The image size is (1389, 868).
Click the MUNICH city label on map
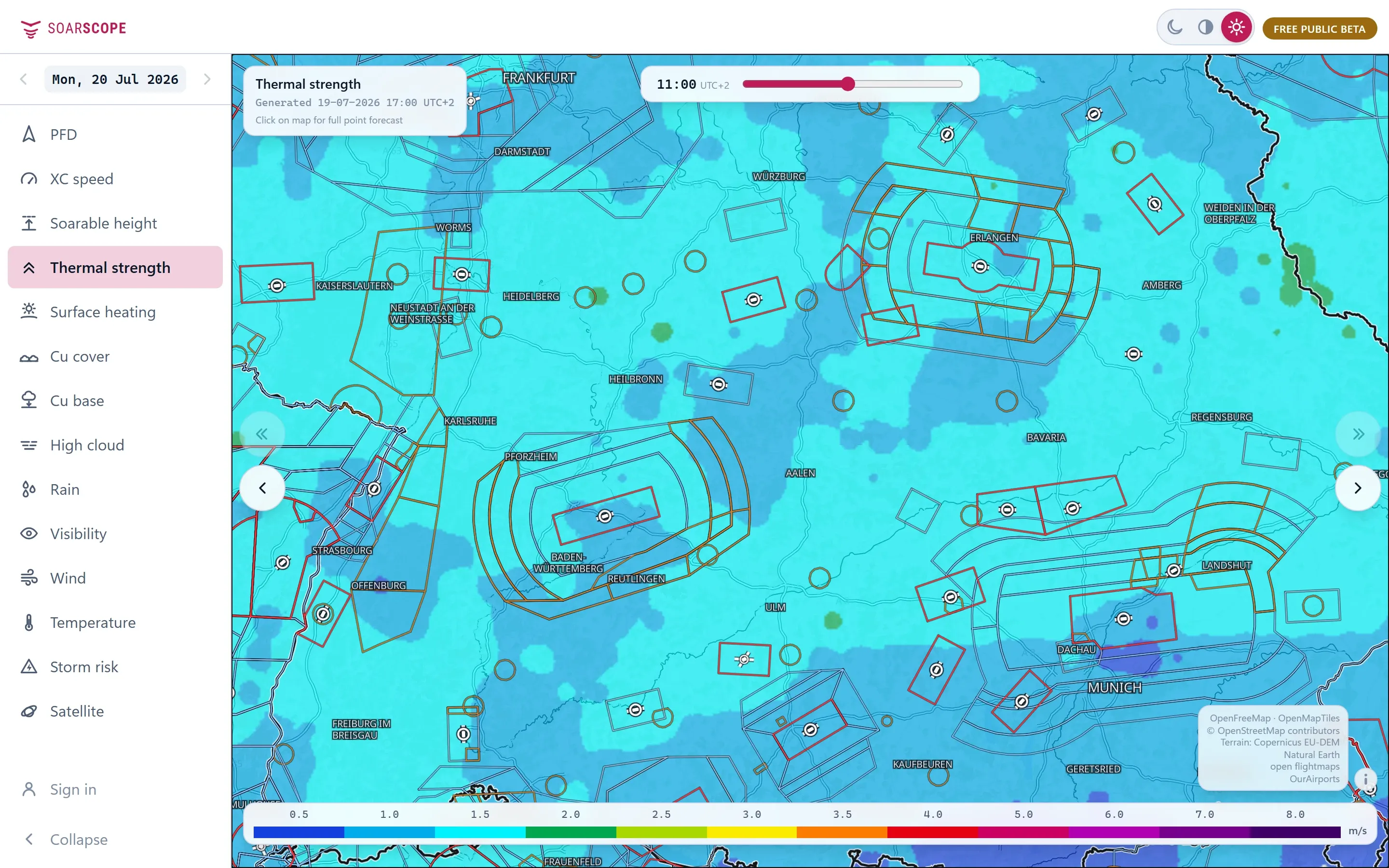pos(1115,687)
